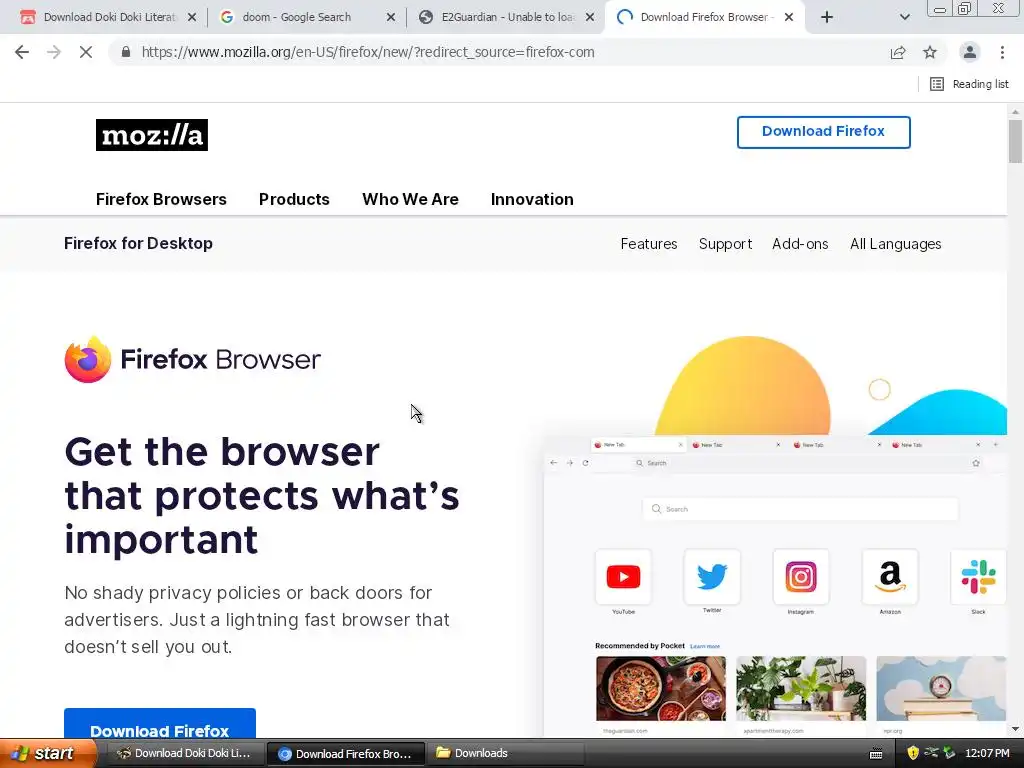This screenshot has width=1024, height=768.
Task: Click the page vertical scrollbar thumb
Action: pyautogui.click(x=1015, y=141)
